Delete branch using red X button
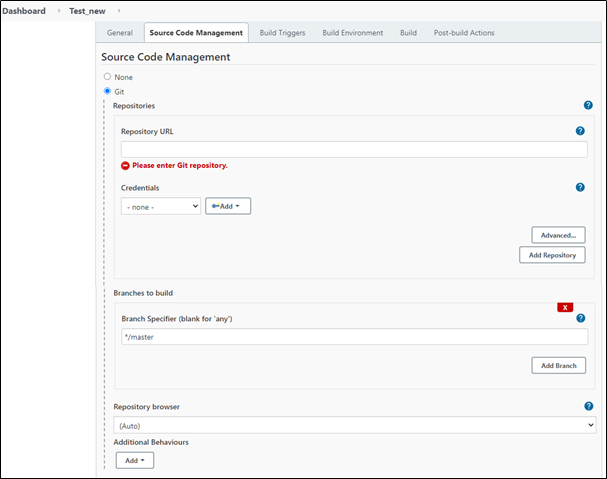This screenshot has width=607, height=479. (565, 307)
